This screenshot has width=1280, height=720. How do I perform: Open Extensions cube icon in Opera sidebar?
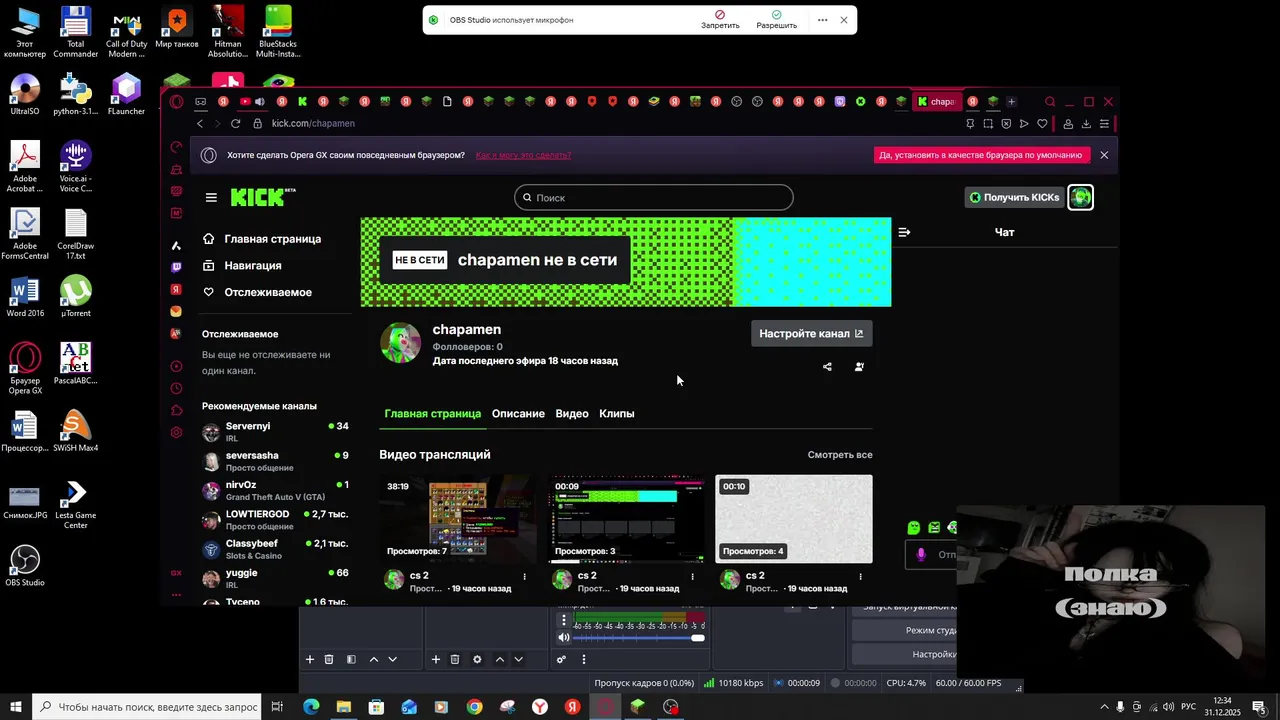pyautogui.click(x=176, y=410)
